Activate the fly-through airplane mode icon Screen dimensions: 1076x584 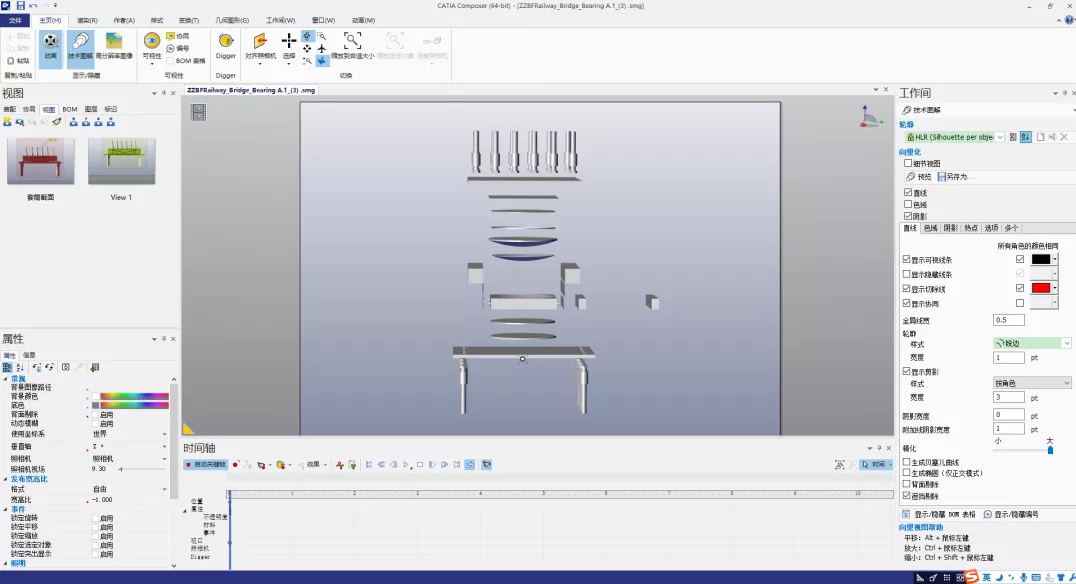coord(322,49)
